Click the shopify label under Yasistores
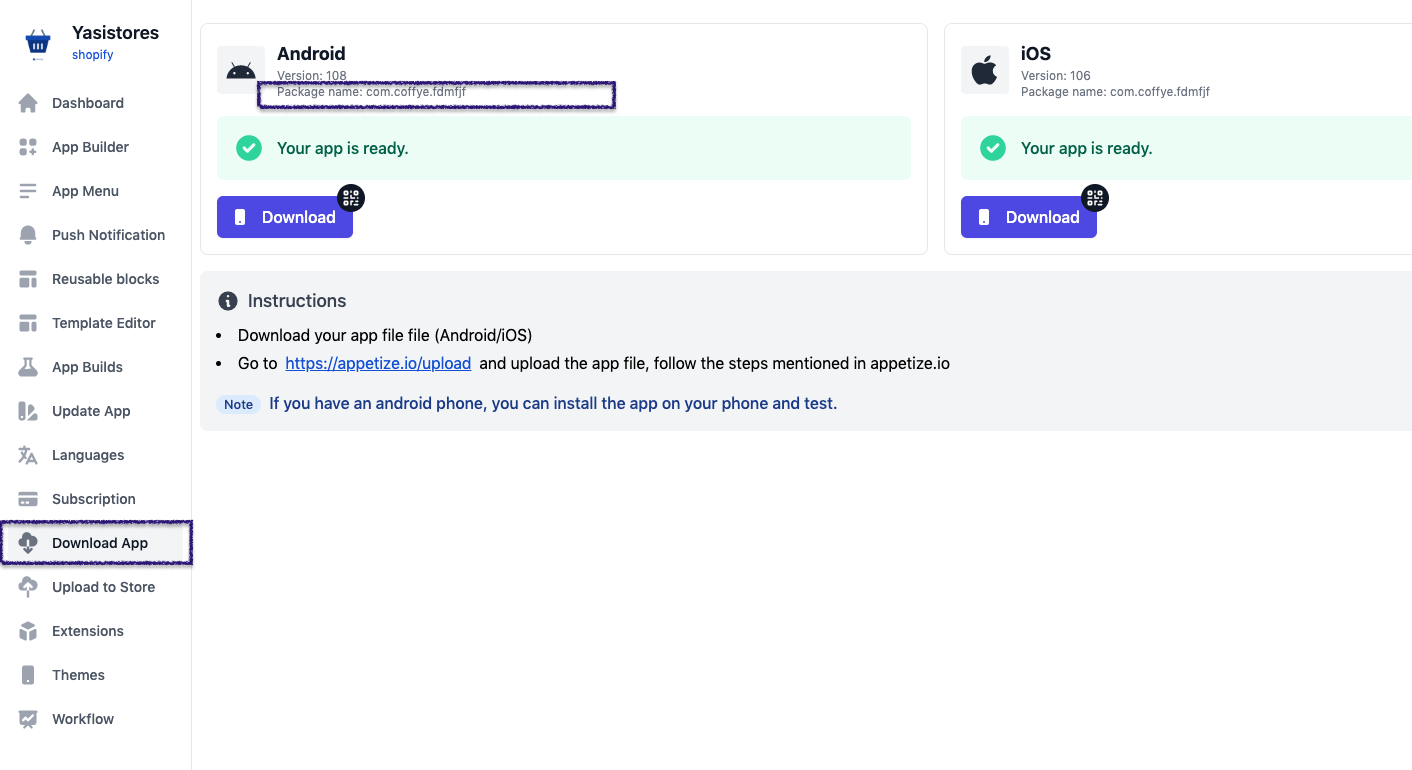This screenshot has width=1412, height=770. coord(92,54)
